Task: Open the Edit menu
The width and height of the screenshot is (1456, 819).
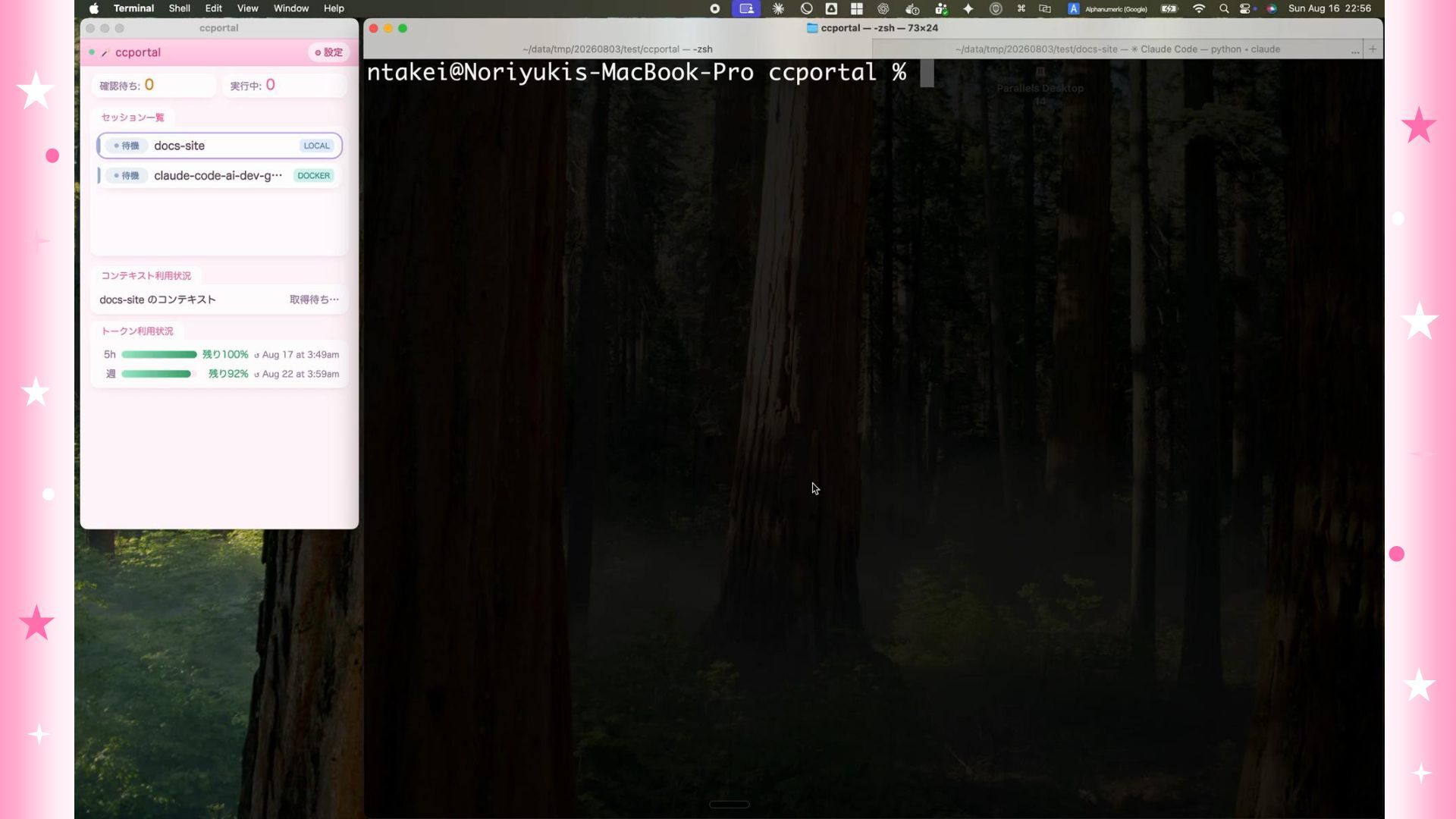Action: coord(214,8)
